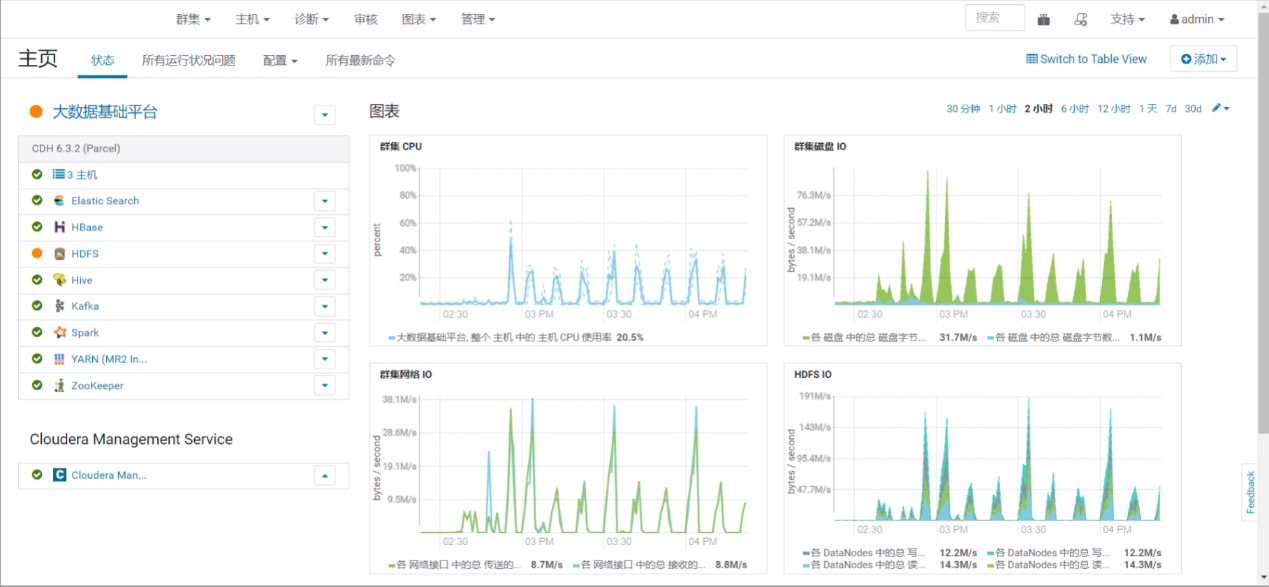Click the 添加 button
Viewport: 1269px width, 587px height.
[x=1203, y=59]
